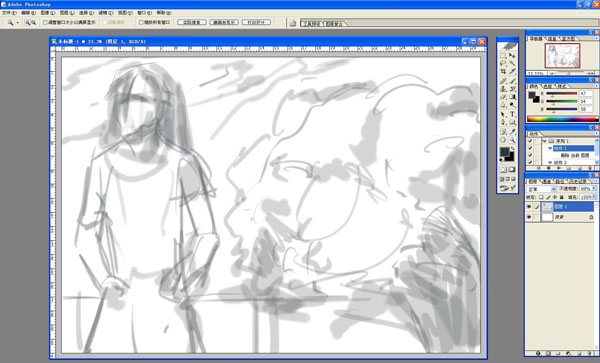The height and width of the screenshot is (363, 600).
Task: Select the Type tool
Action: (512, 114)
